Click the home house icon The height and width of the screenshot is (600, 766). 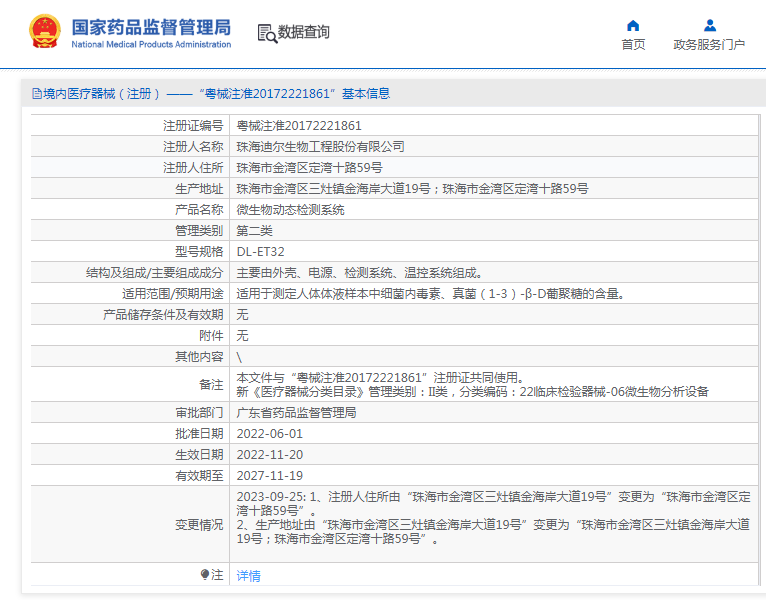(x=633, y=25)
